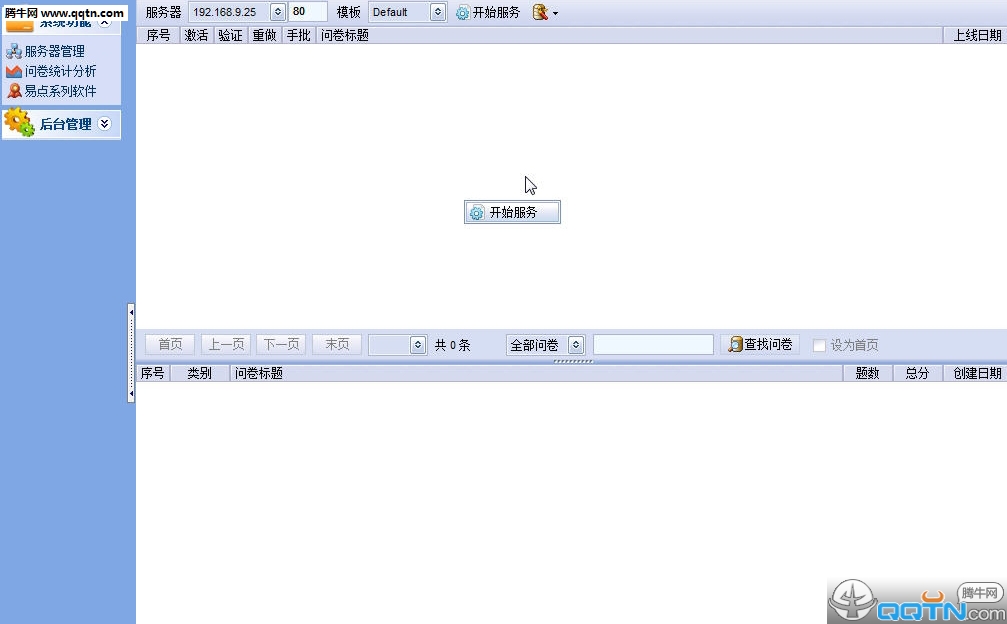The height and width of the screenshot is (624, 1007).
Task: Expand the 后台管理 panel chevron
Action: pyautogui.click(x=105, y=124)
